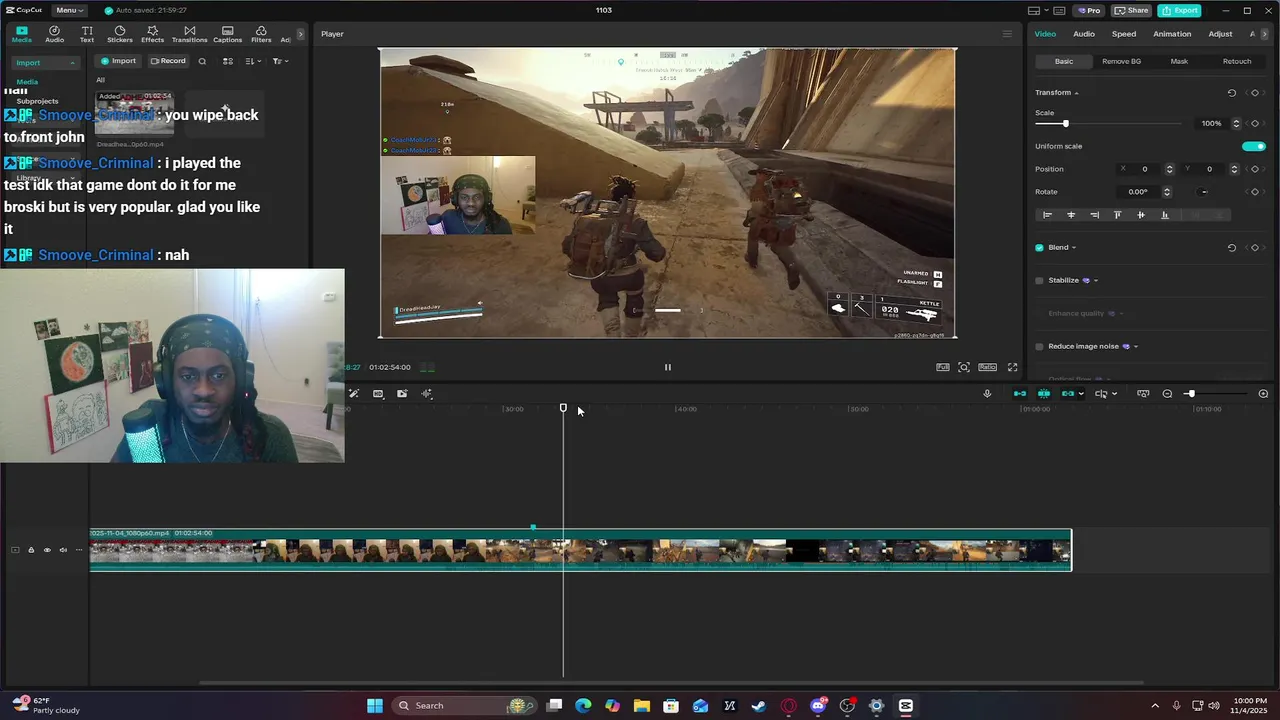
Task: Open the Effects panel
Action: coord(152,34)
